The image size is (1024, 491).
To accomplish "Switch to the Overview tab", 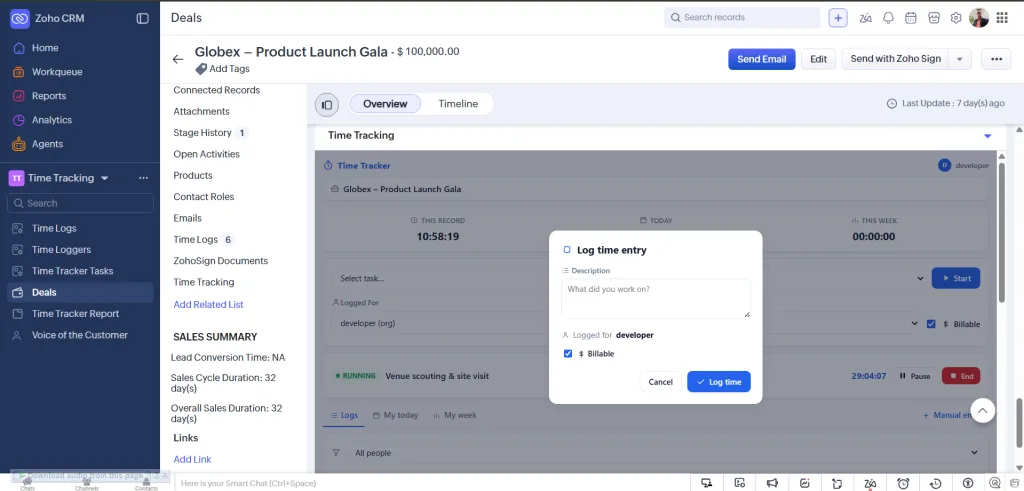I will 385,104.
